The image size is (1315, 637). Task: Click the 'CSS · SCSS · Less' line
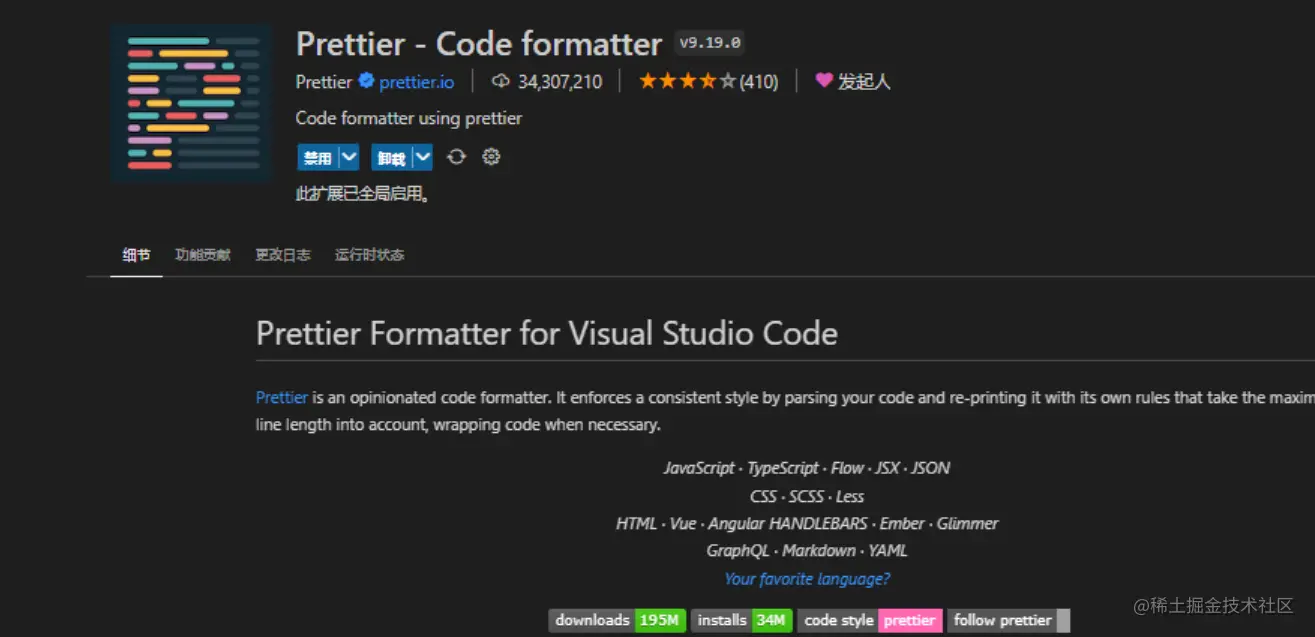(807, 497)
